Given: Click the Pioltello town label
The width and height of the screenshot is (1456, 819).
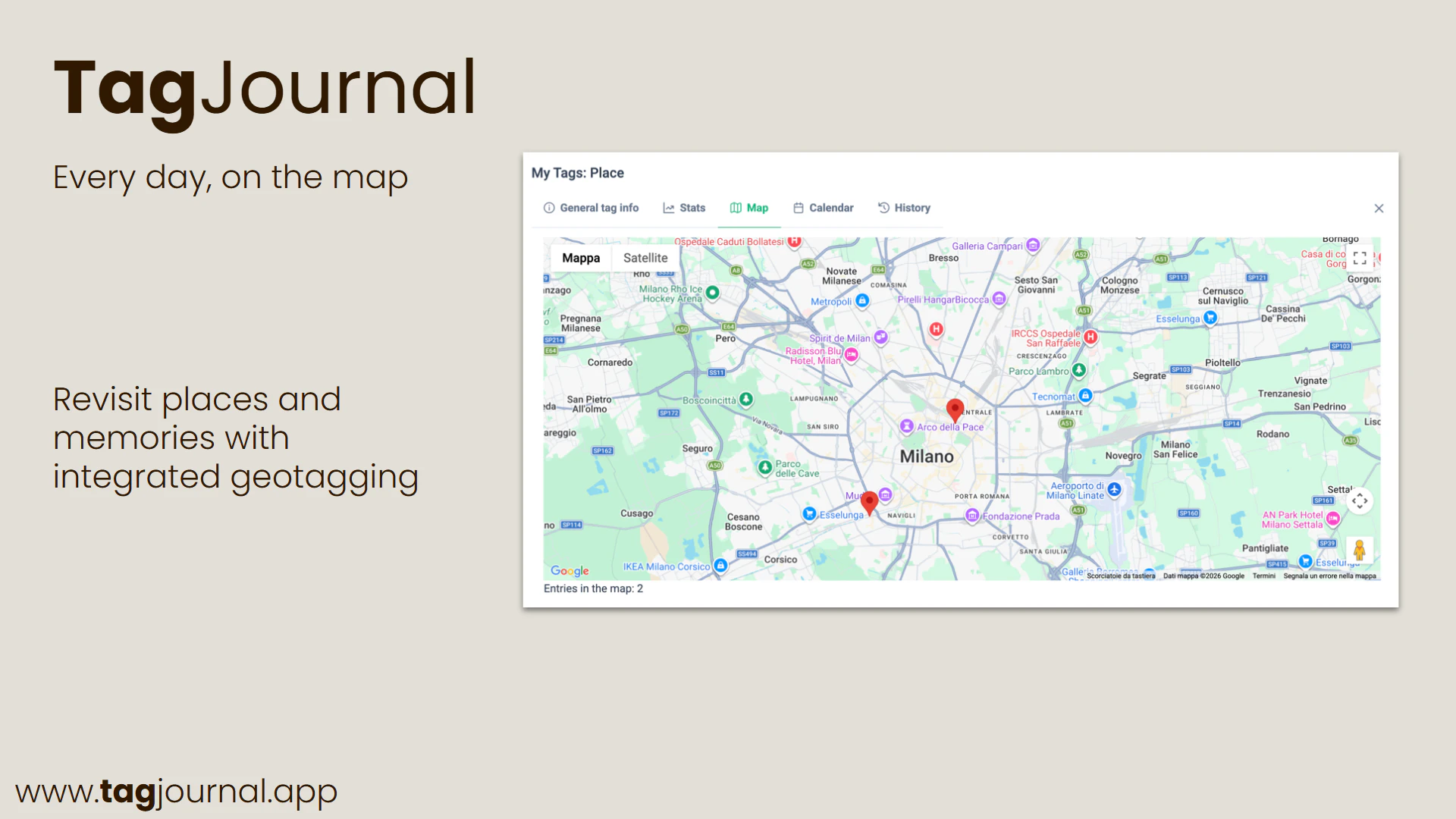Looking at the screenshot, I should (1222, 363).
